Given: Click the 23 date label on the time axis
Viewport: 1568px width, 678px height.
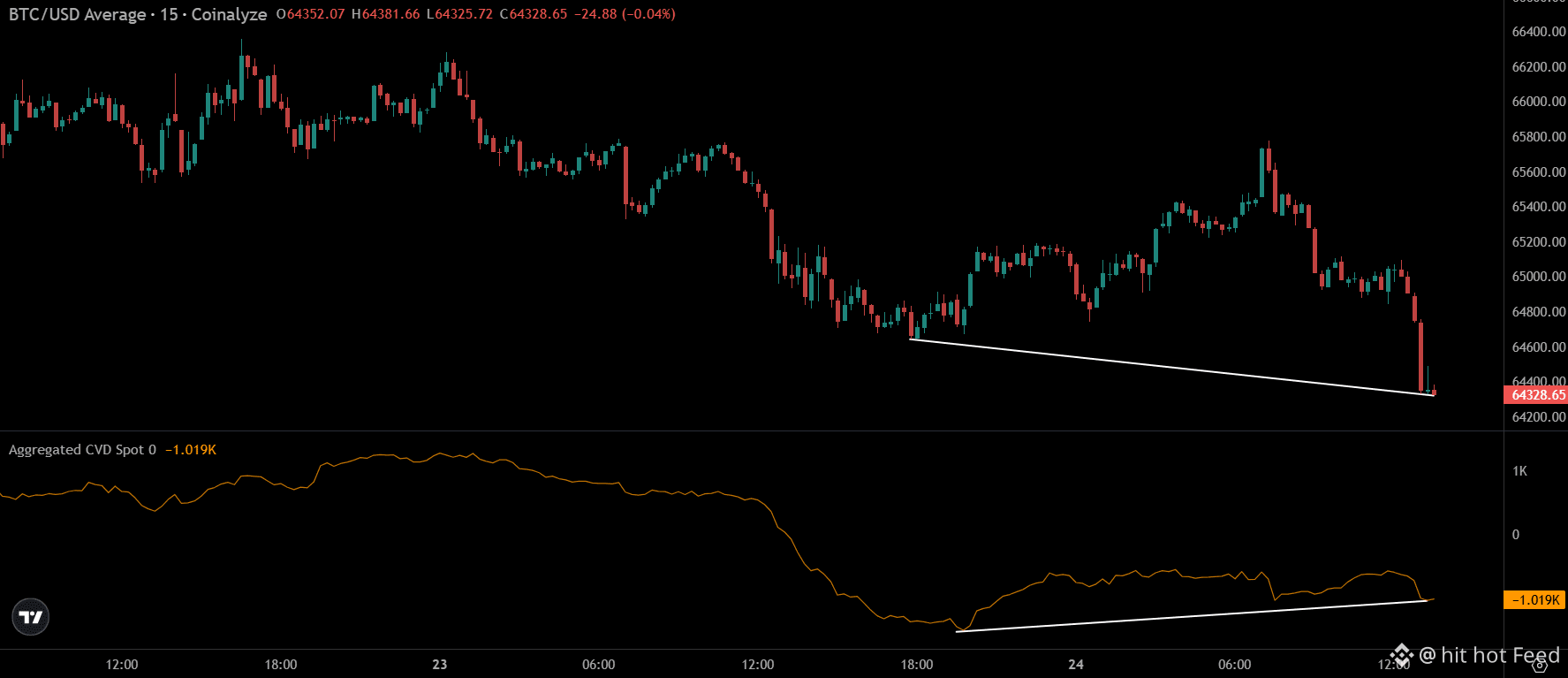Looking at the screenshot, I should (440, 665).
